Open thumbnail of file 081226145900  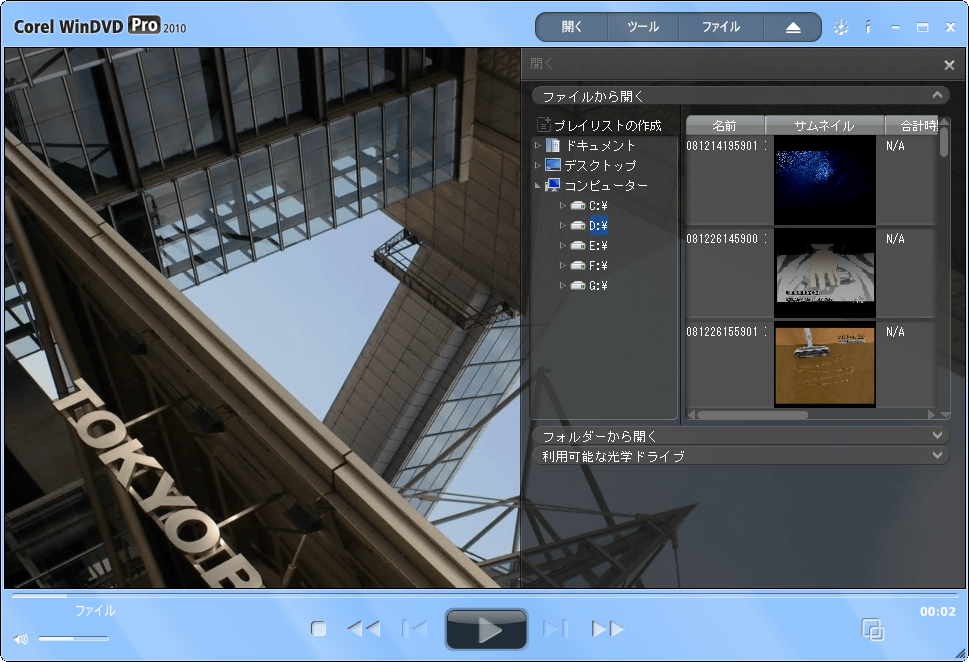[x=824, y=273]
